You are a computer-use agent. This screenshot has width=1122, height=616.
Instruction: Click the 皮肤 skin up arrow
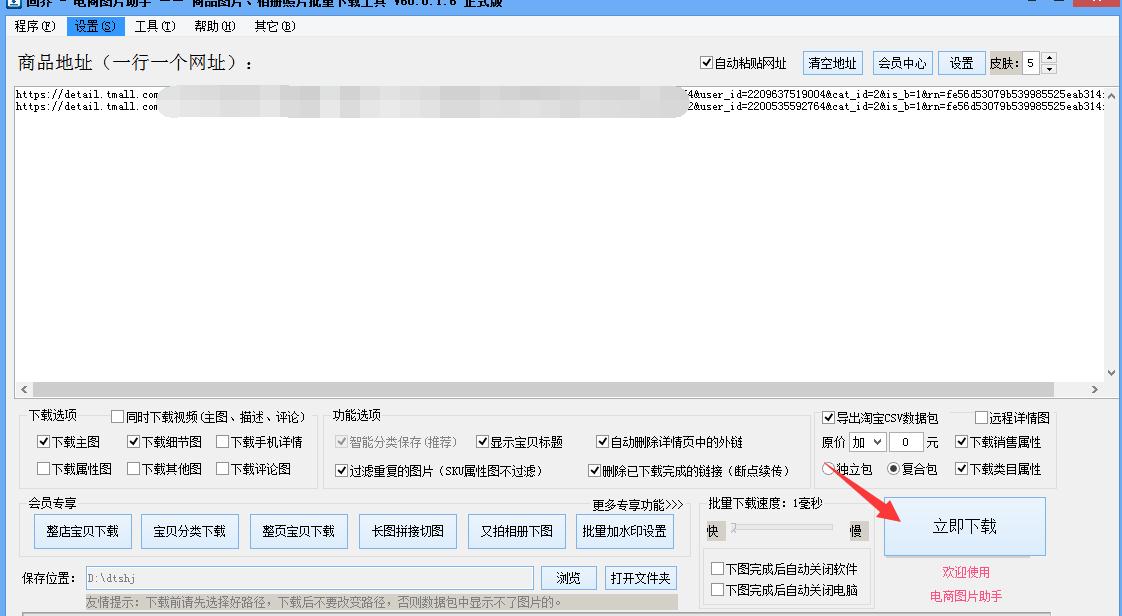(x=1048, y=56)
